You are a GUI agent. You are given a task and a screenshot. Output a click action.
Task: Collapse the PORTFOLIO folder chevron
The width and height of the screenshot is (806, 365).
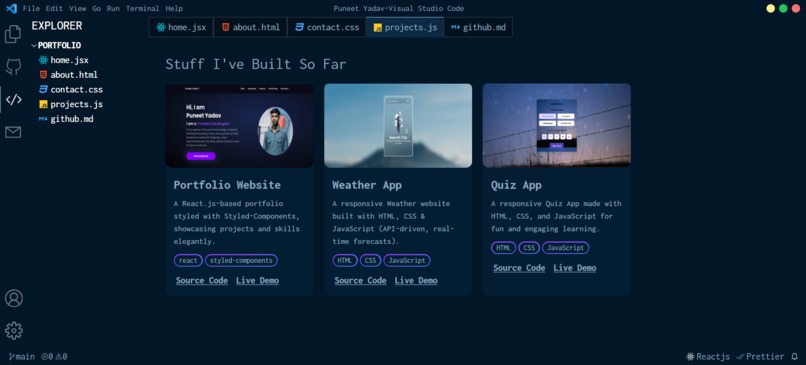(x=34, y=46)
